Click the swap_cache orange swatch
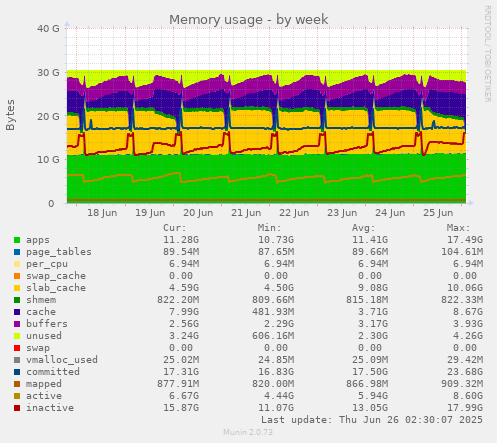This screenshot has width=497, height=443. pos(17,276)
